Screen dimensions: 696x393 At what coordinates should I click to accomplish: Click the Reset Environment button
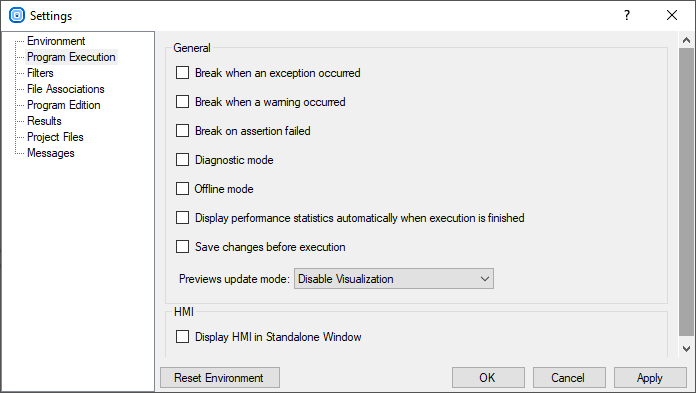pos(220,377)
